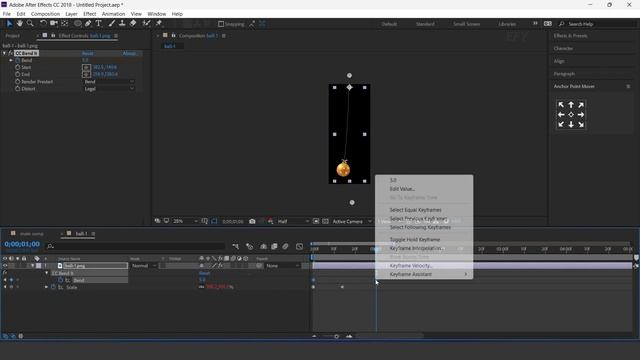This screenshot has width=640, height=360.
Task: Select the Ellipse shape tool
Action: tap(78, 24)
